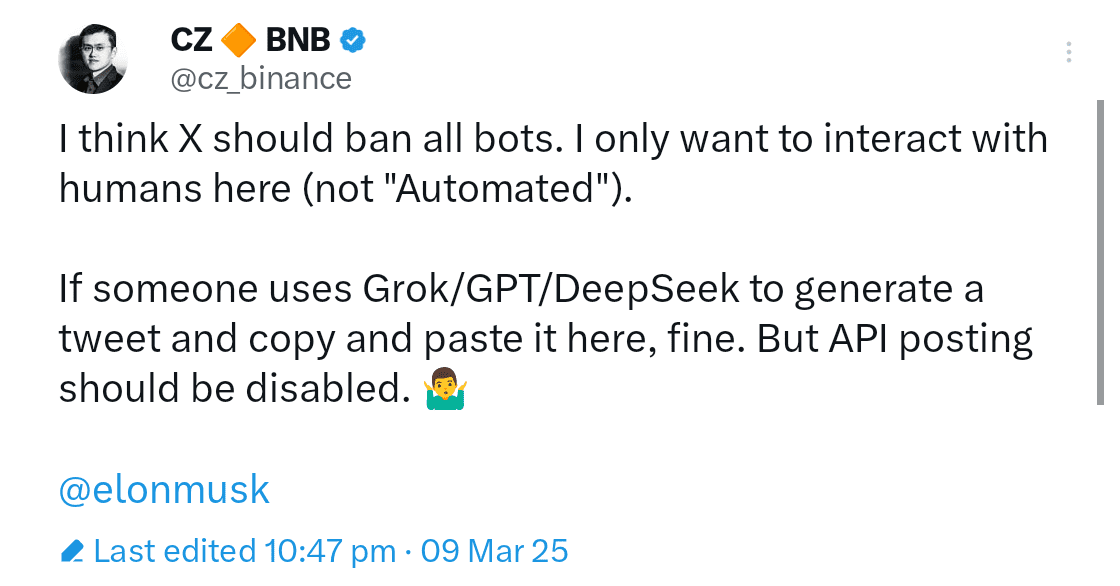Open the @elonmusk profile link

161,489
